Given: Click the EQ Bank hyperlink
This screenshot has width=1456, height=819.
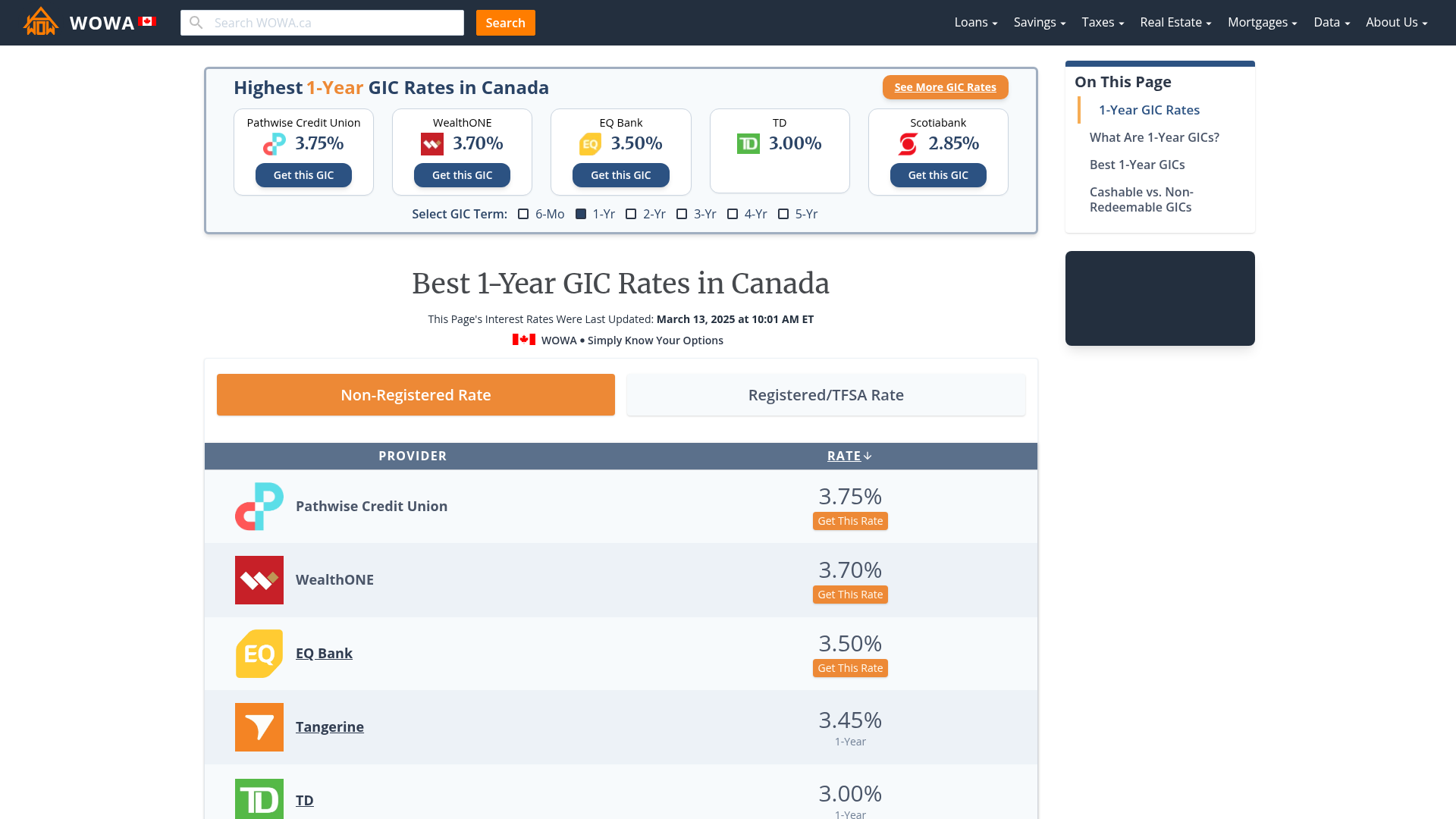Looking at the screenshot, I should pyautogui.click(x=324, y=653).
